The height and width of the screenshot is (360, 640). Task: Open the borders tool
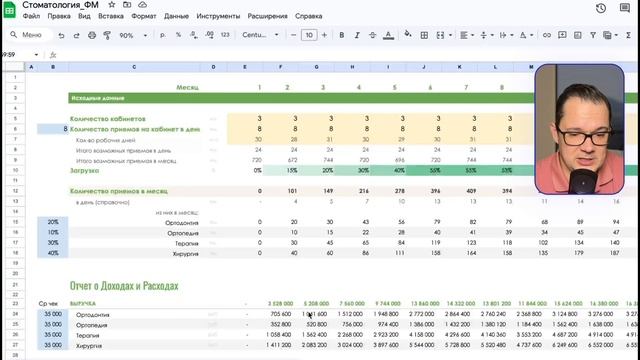pyautogui.click(x=424, y=36)
